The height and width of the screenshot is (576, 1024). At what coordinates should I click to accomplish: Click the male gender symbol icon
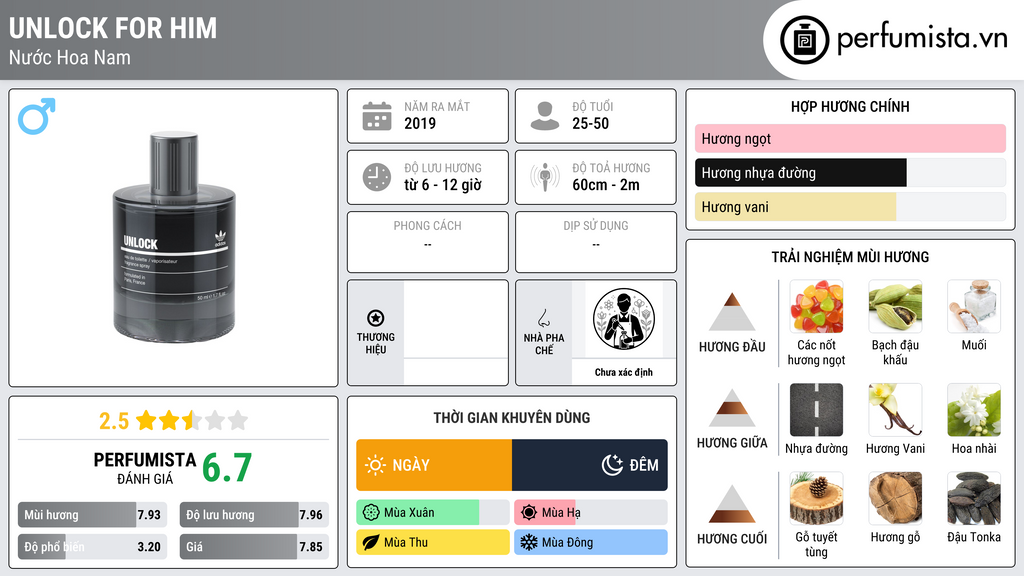pyautogui.click(x=37, y=116)
